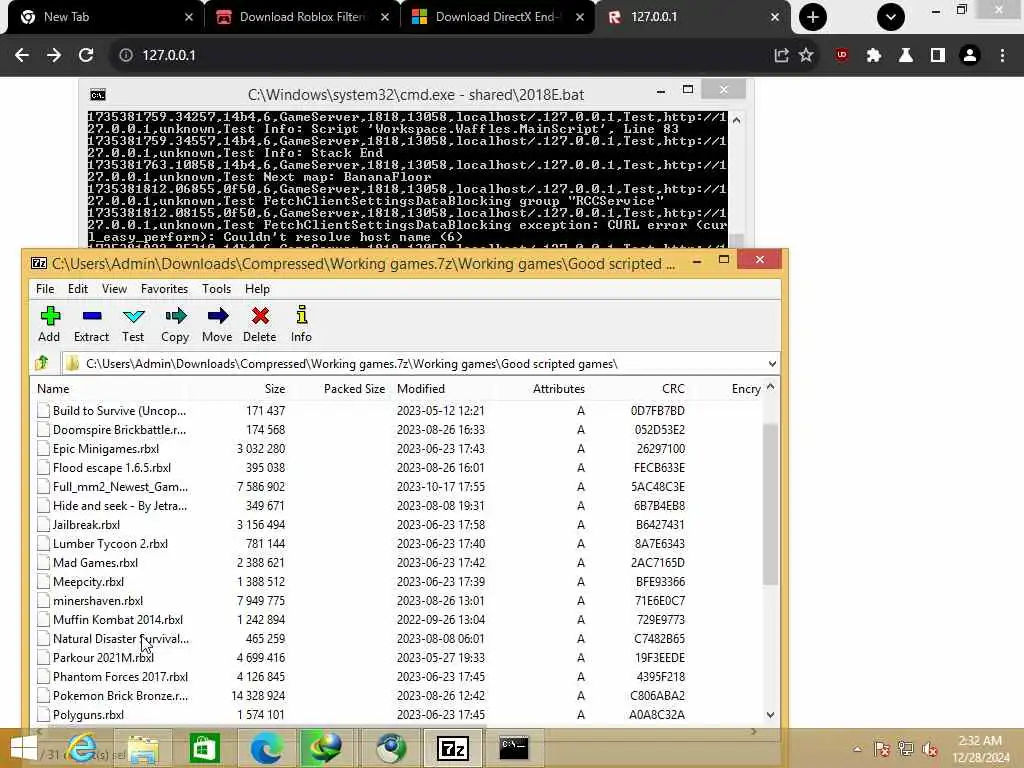The height and width of the screenshot is (768, 1024).
Task: Open Chrome three-dot menu
Action: click(1002, 55)
